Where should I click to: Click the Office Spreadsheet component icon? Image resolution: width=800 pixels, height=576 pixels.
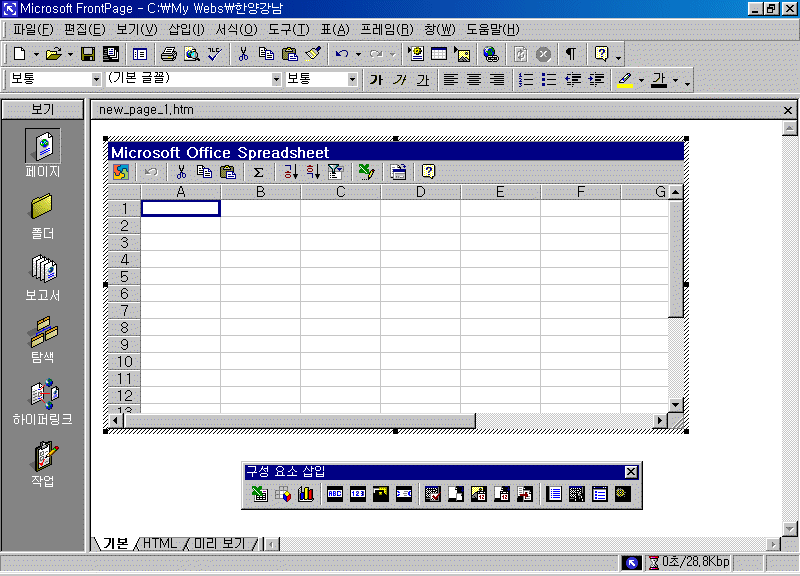tap(260, 494)
